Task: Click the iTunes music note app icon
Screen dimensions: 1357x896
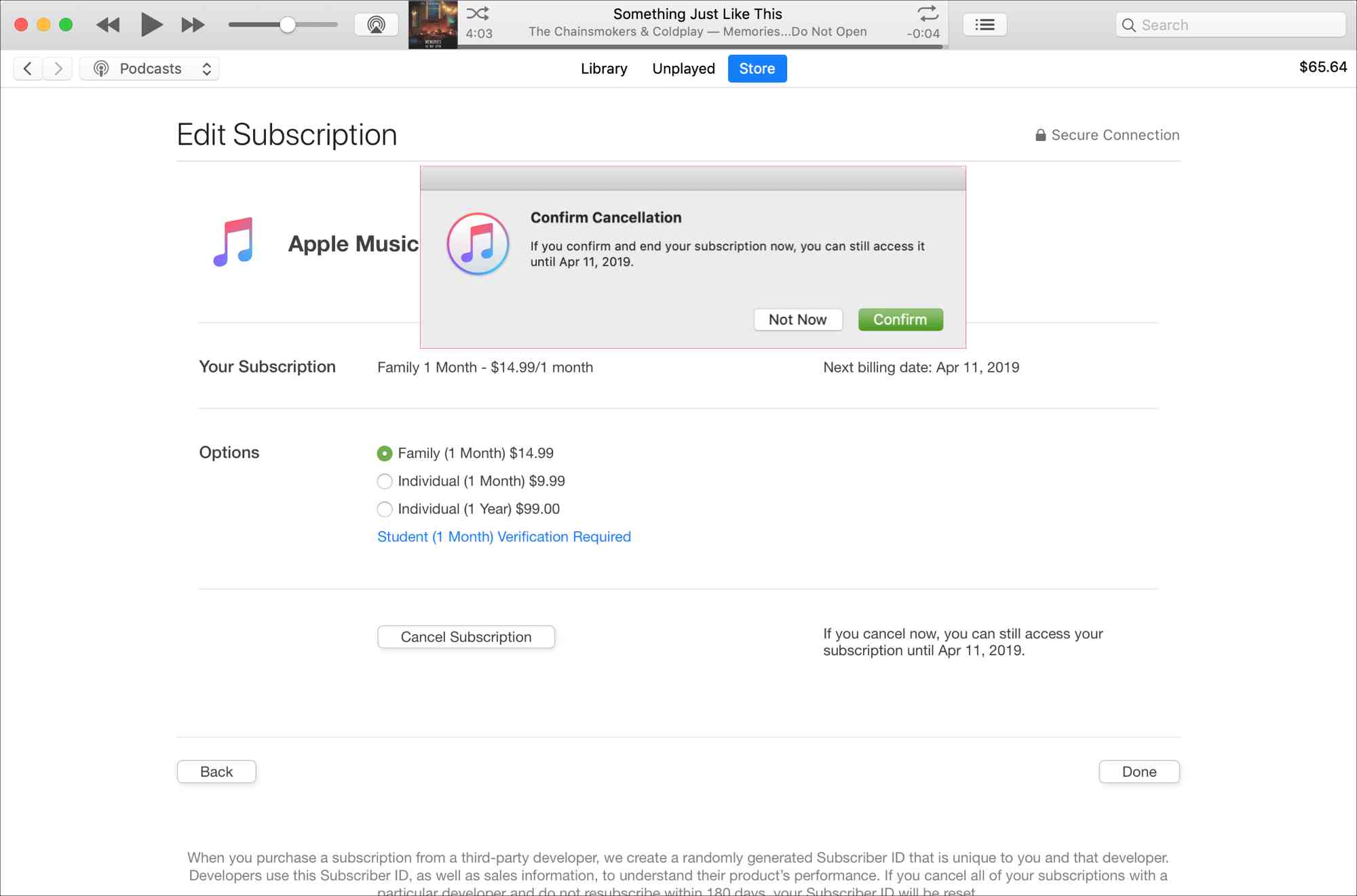Action: [477, 244]
